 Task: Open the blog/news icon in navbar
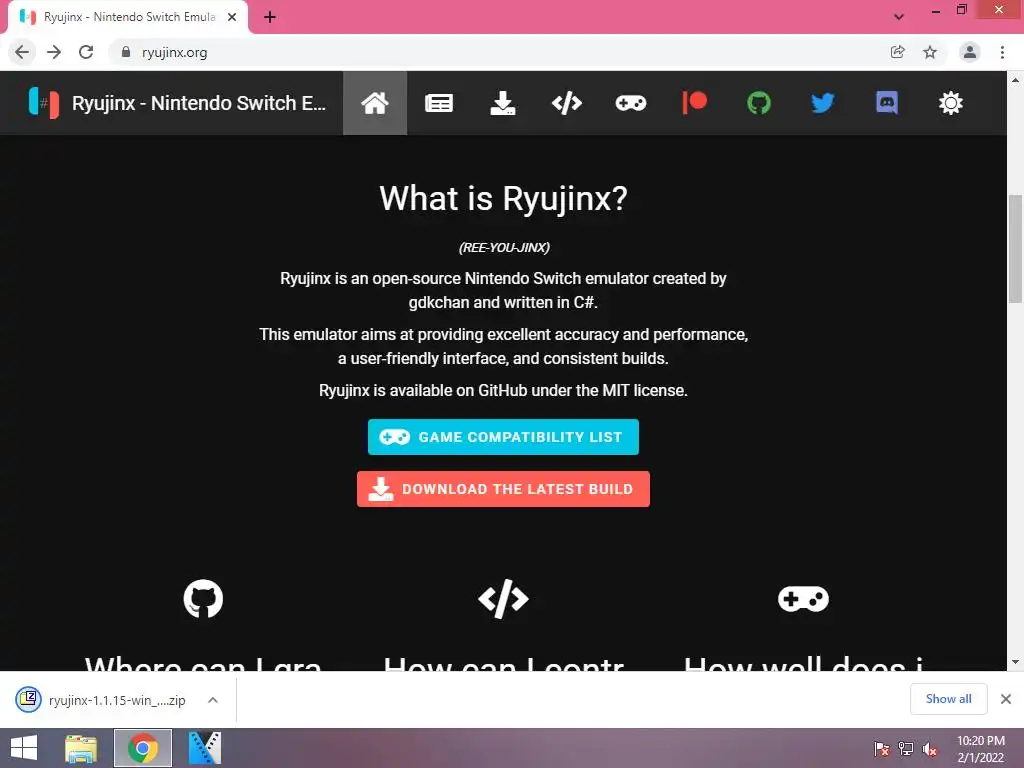tap(439, 103)
